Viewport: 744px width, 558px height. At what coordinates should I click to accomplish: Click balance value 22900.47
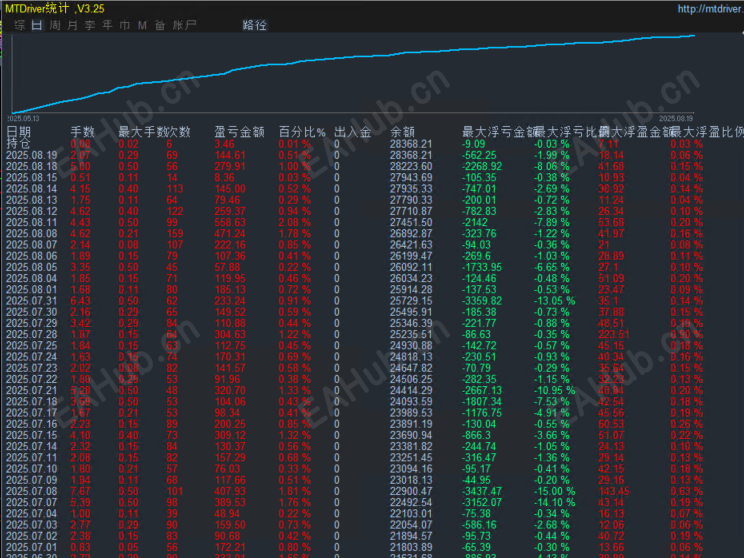tap(411, 491)
